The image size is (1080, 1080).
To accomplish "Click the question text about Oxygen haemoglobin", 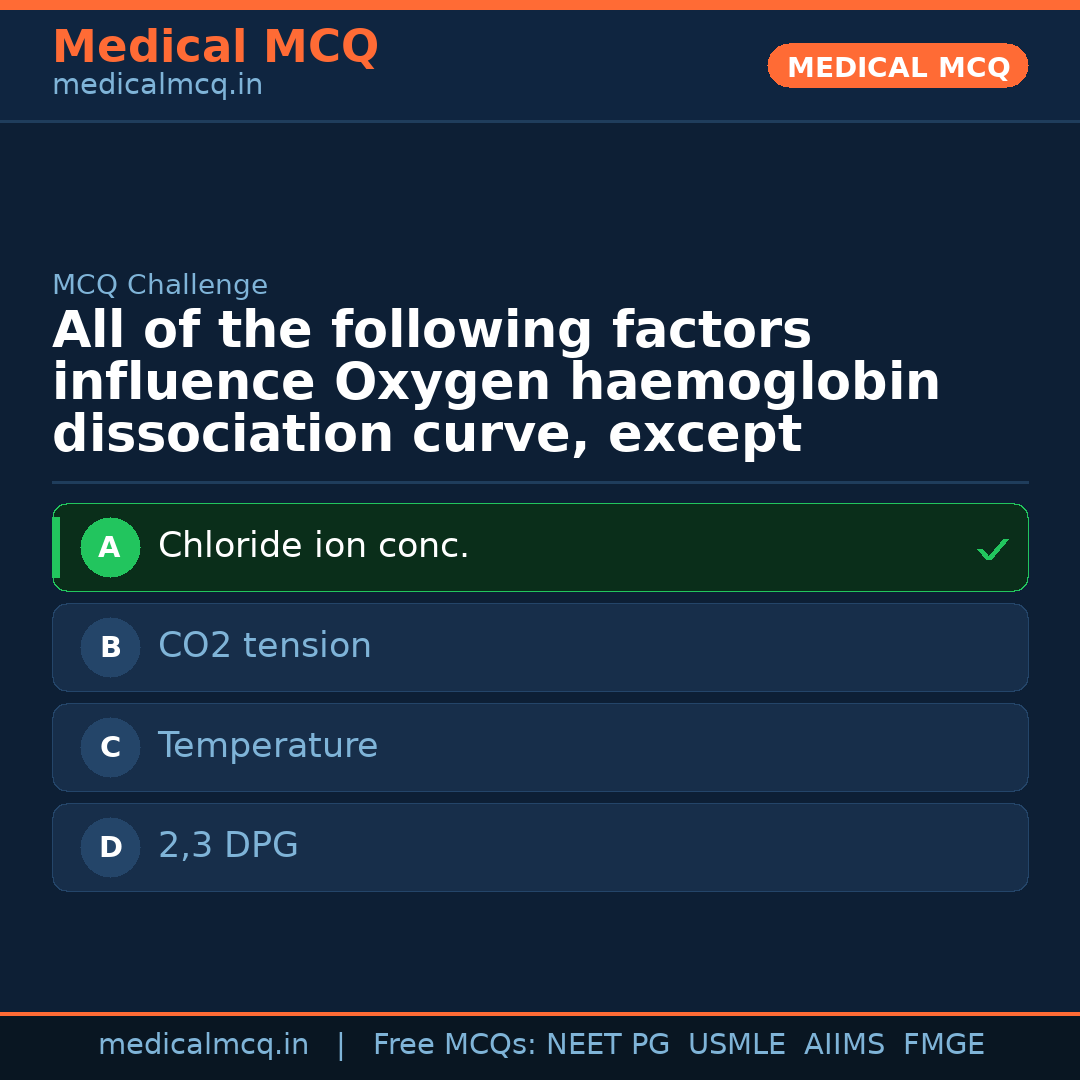I will [x=496, y=383].
